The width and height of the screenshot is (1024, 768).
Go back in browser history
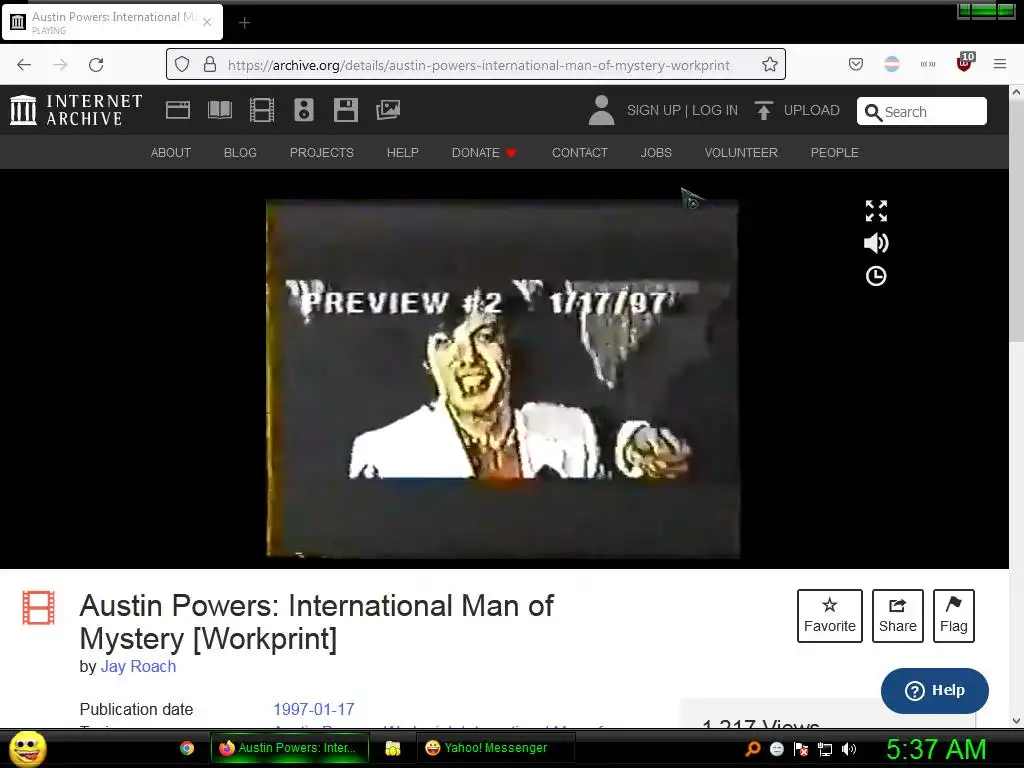click(x=24, y=65)
